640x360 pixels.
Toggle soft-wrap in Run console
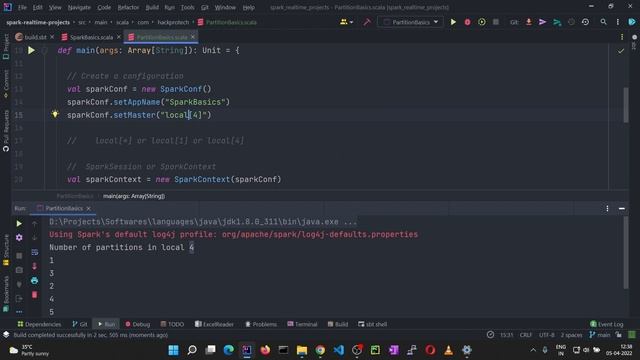(x=34, y=252)
